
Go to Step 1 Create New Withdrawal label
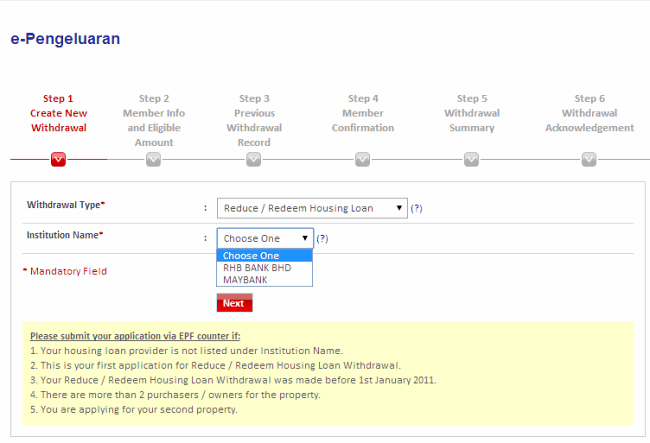(x=58, y=113)
